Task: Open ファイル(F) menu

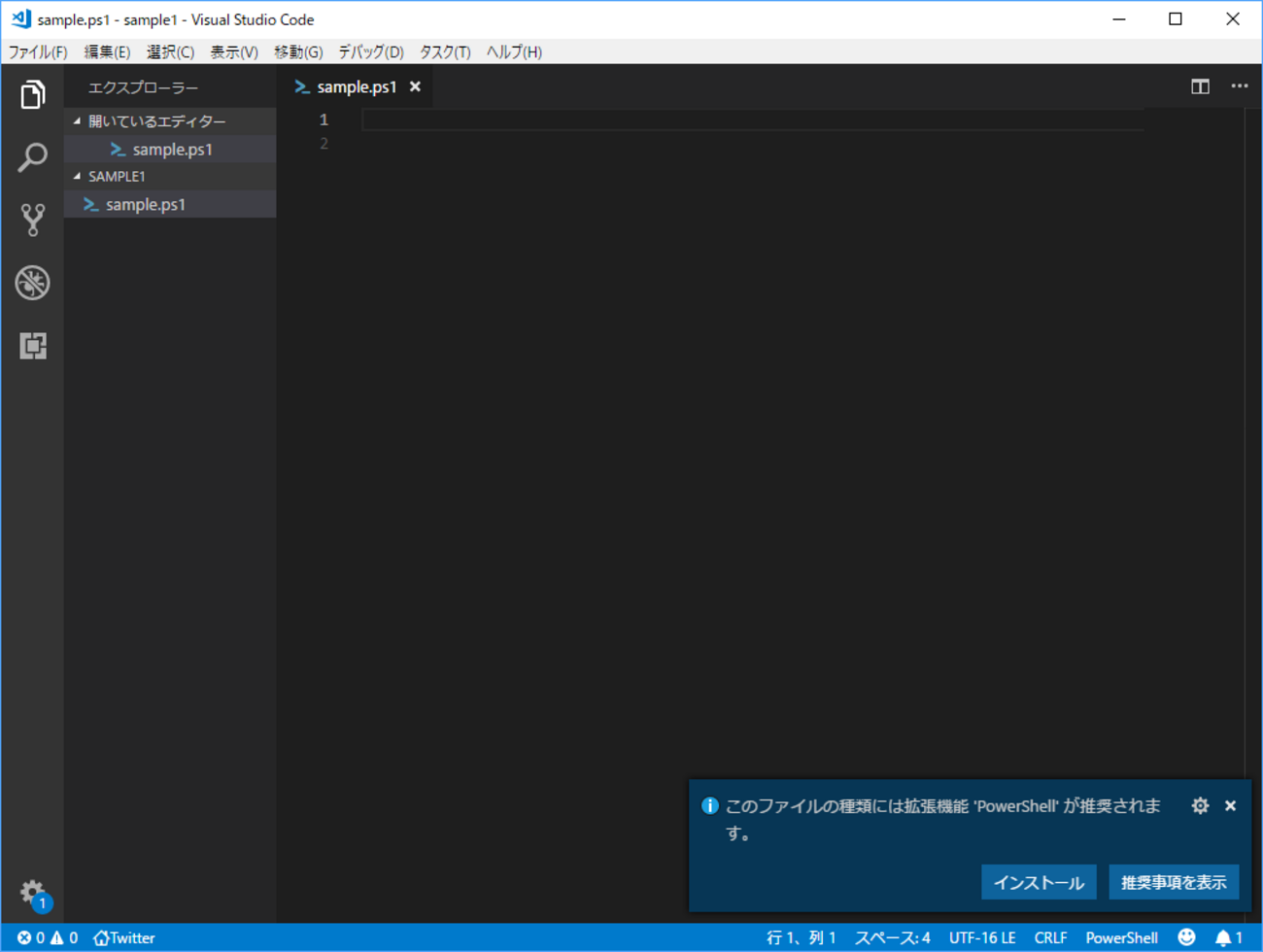Action: coord(38,51)
